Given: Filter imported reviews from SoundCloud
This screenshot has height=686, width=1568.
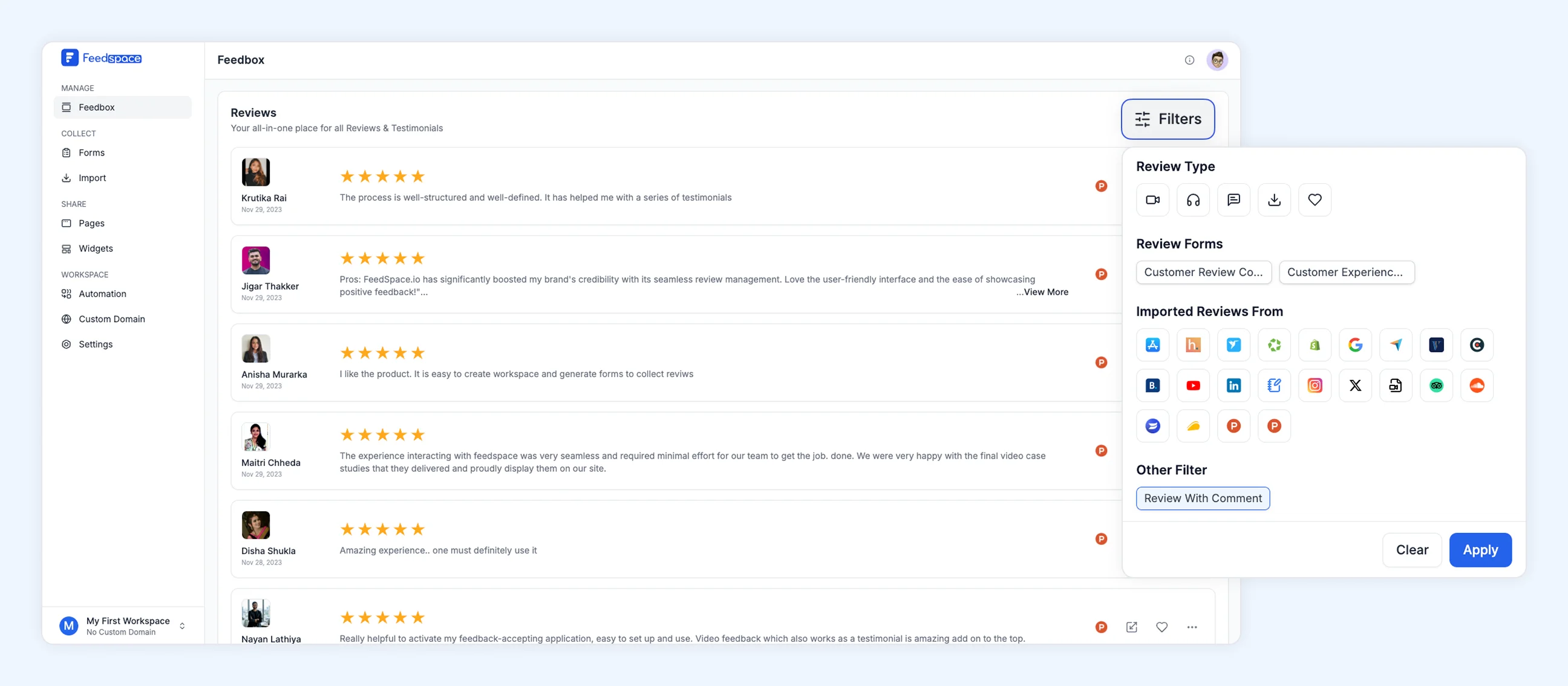Looking at the screenshot, I should [1477, 385].
